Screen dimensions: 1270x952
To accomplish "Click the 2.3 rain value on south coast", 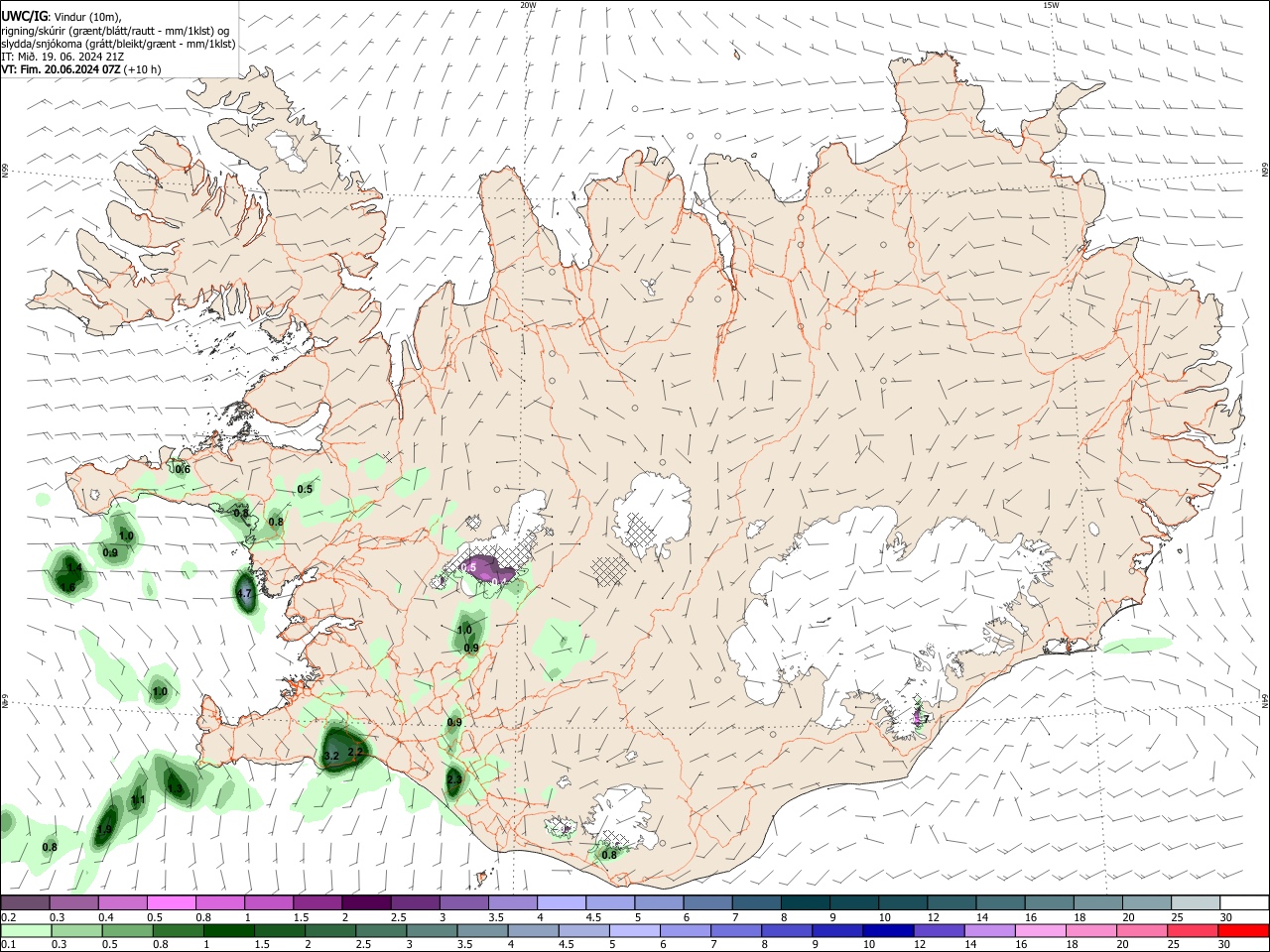I will point(454,780).
